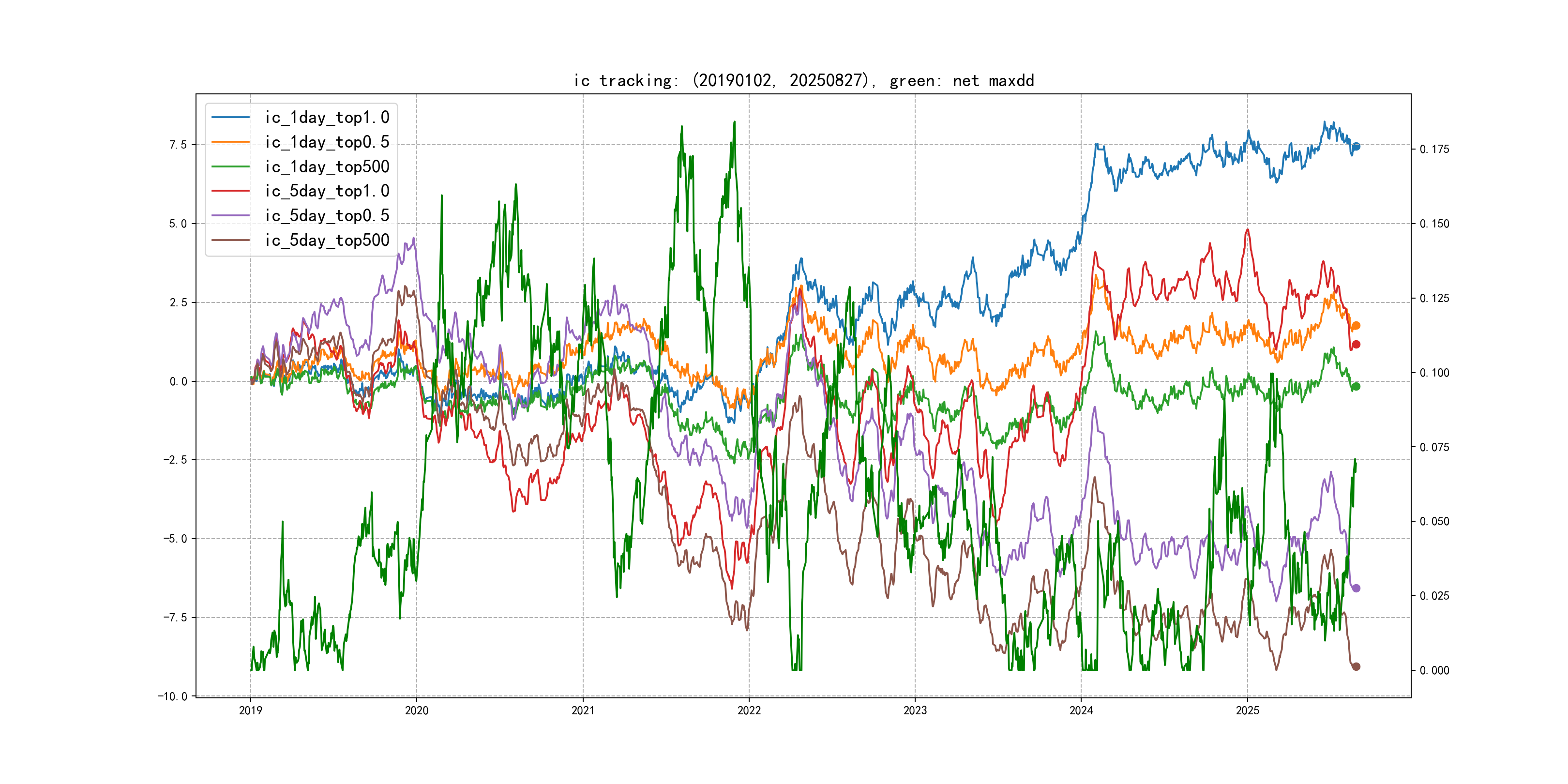
Task: Click the red line sample in legend
Action: click(230, 191)
